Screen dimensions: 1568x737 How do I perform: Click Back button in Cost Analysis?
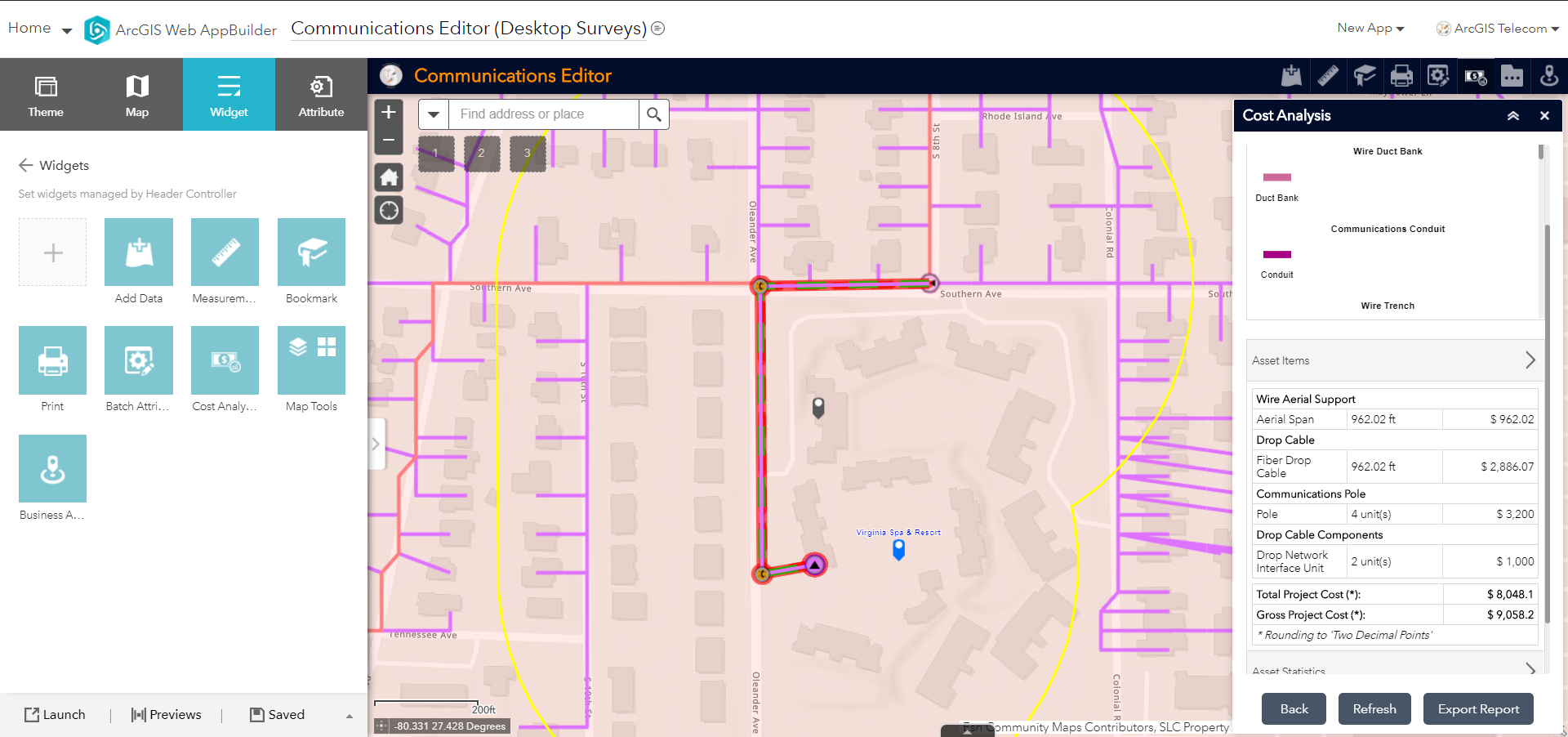pos(1294,709)
